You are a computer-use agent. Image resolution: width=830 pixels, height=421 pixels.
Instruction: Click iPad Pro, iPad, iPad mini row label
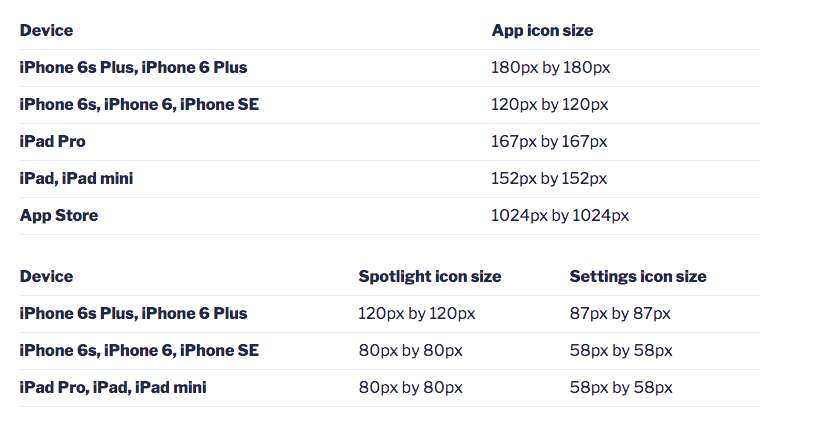click(x=113, y=388)
